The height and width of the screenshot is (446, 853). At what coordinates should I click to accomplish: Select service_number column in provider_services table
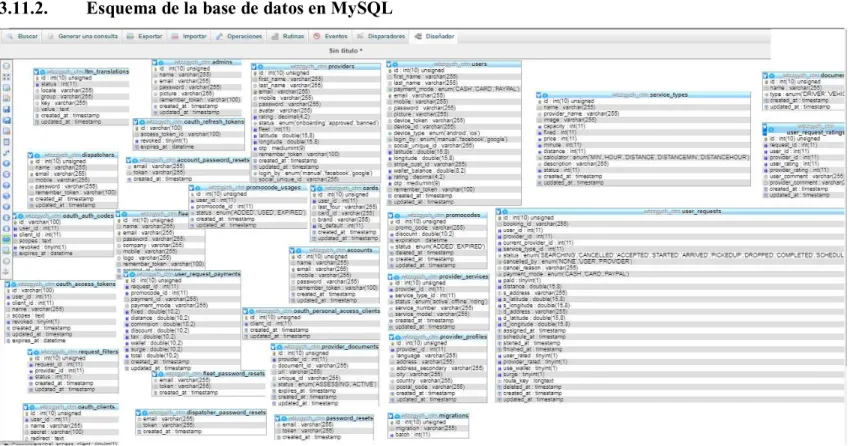(438, 308)
